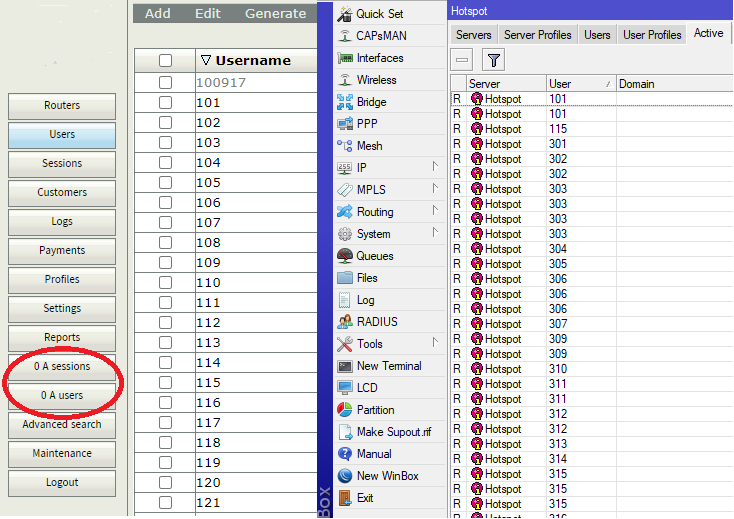734x519 pixels.
Task: Expand the Tools submenu arrow
Action: 435,343
